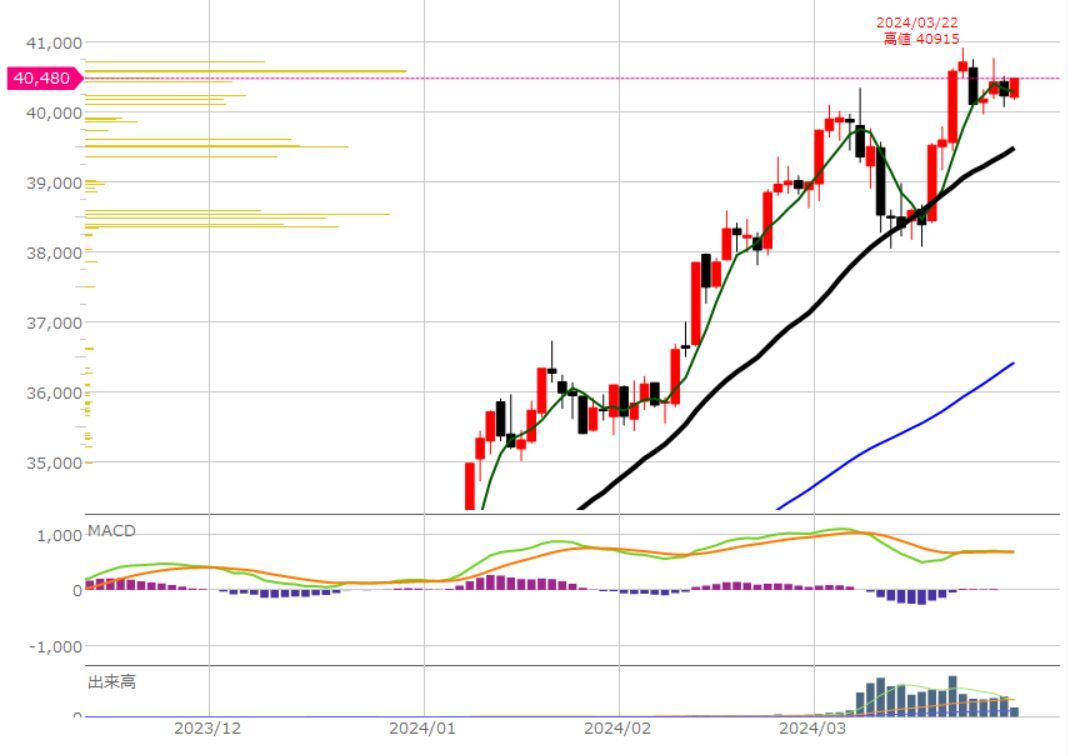Click the right end of the thick black moving average line
Image resolution: width=1068 pixels, height=756 pixels.
click(x=1013, y=149)
